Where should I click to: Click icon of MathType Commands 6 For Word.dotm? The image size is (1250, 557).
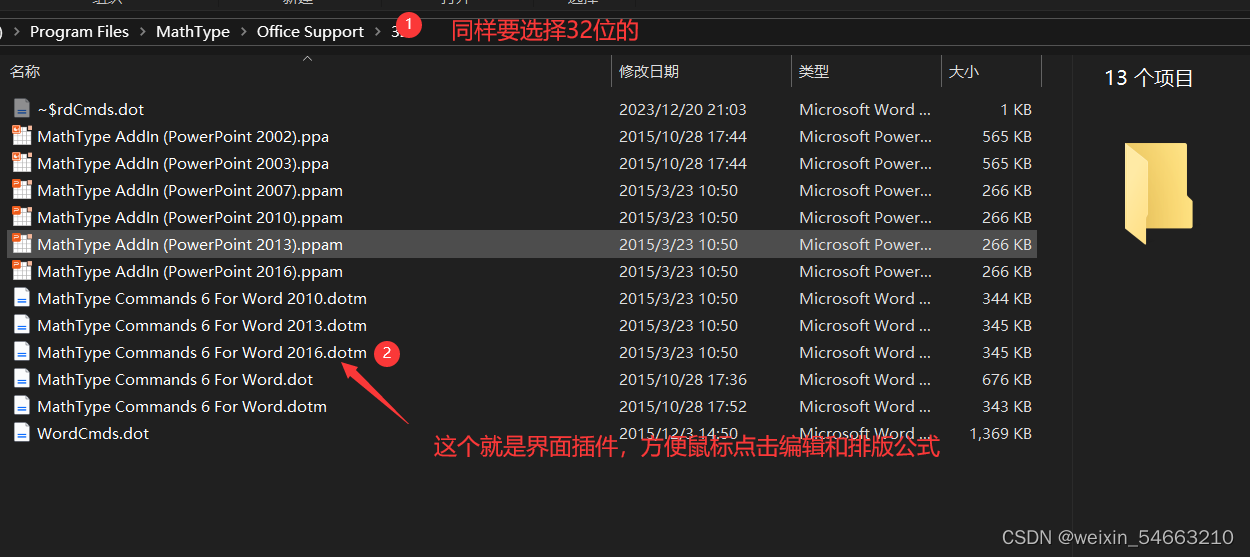[x=22, y=406]
